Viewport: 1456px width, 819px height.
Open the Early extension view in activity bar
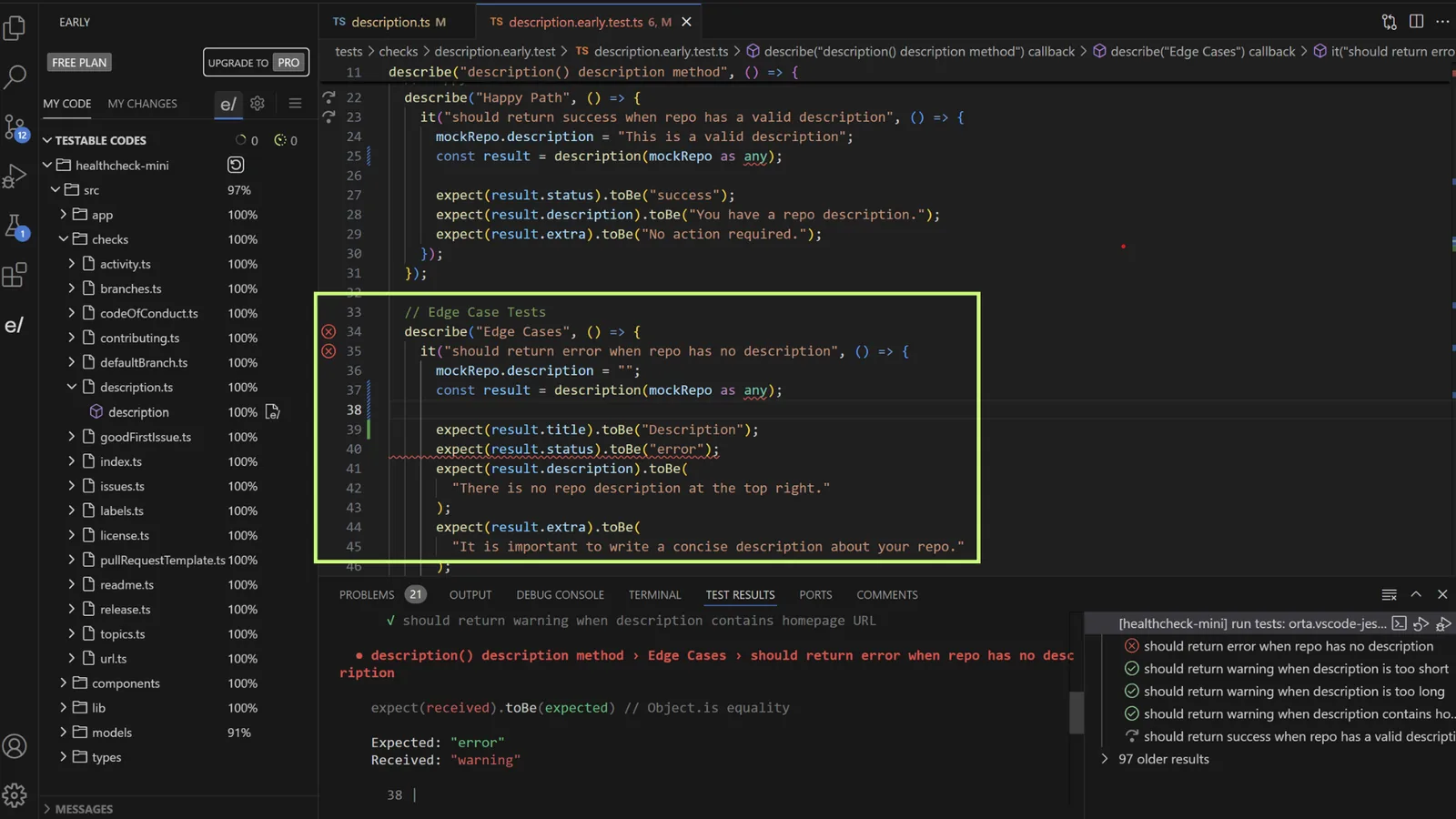(x=15, y=325)
